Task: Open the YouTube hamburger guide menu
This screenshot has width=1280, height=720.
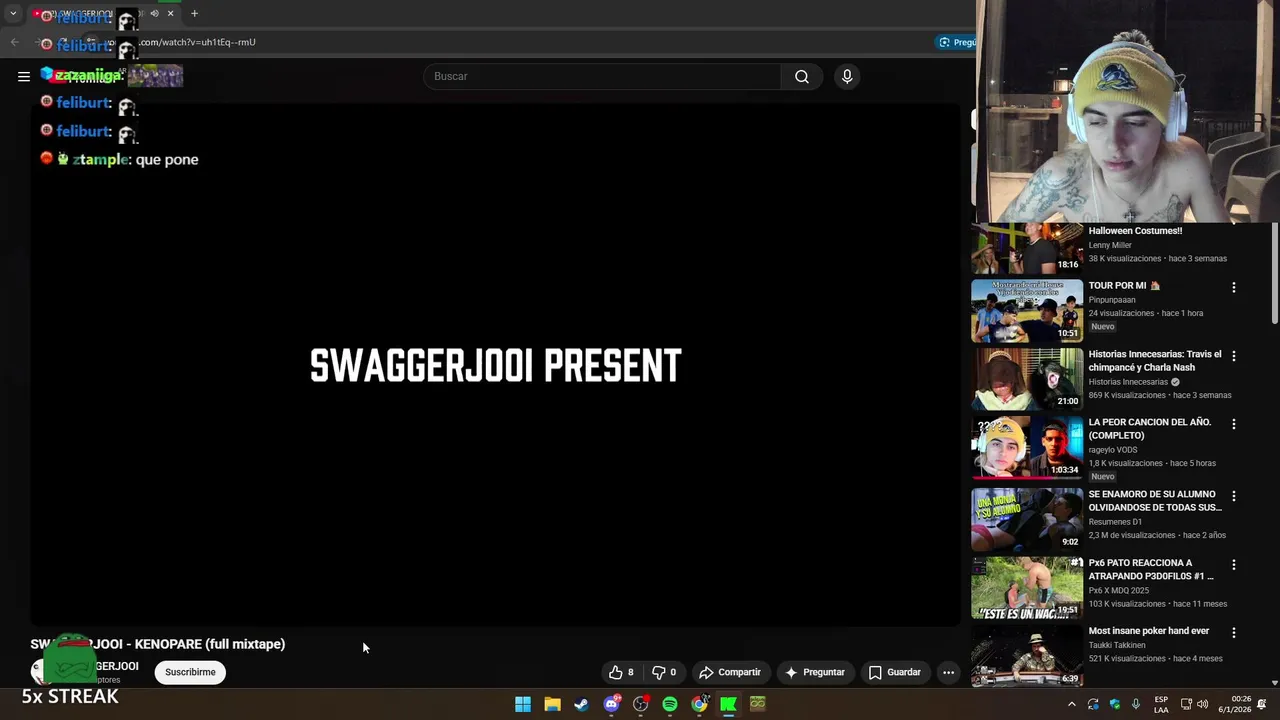Action: point(24,76)
